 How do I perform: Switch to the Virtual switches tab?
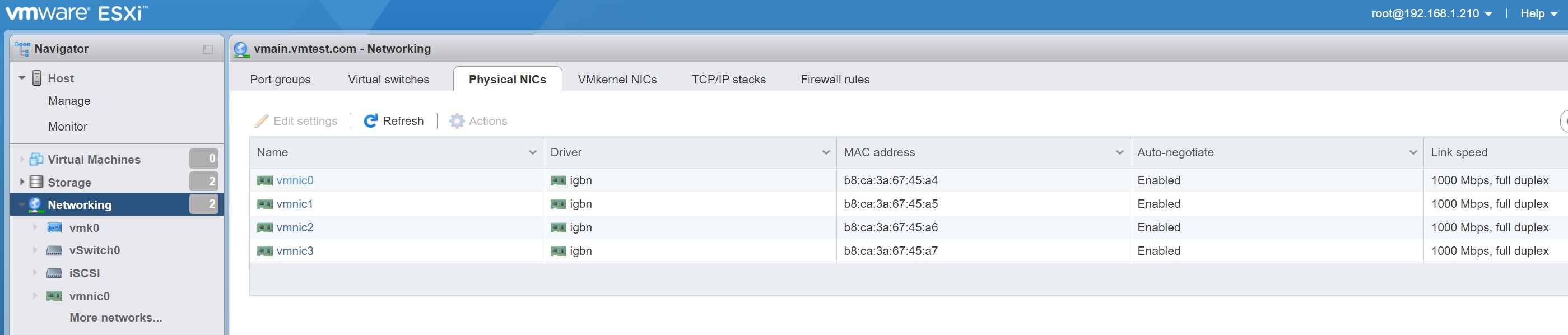click(388, 80)
